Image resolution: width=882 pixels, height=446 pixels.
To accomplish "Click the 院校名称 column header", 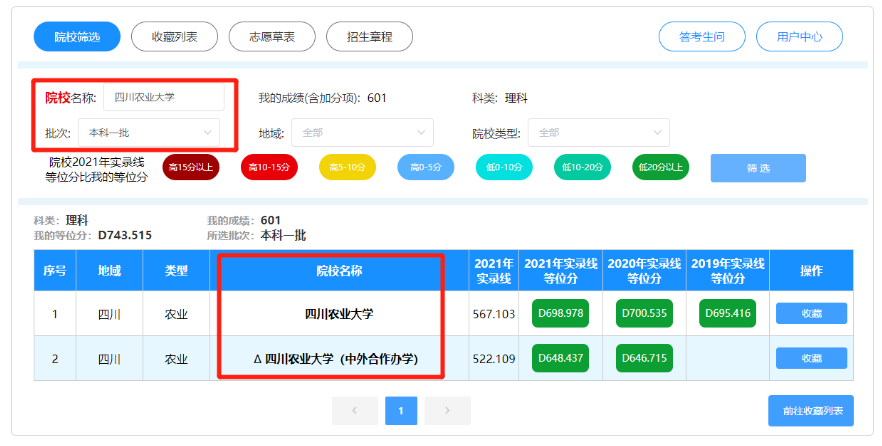I will click(x=339, y=271).
